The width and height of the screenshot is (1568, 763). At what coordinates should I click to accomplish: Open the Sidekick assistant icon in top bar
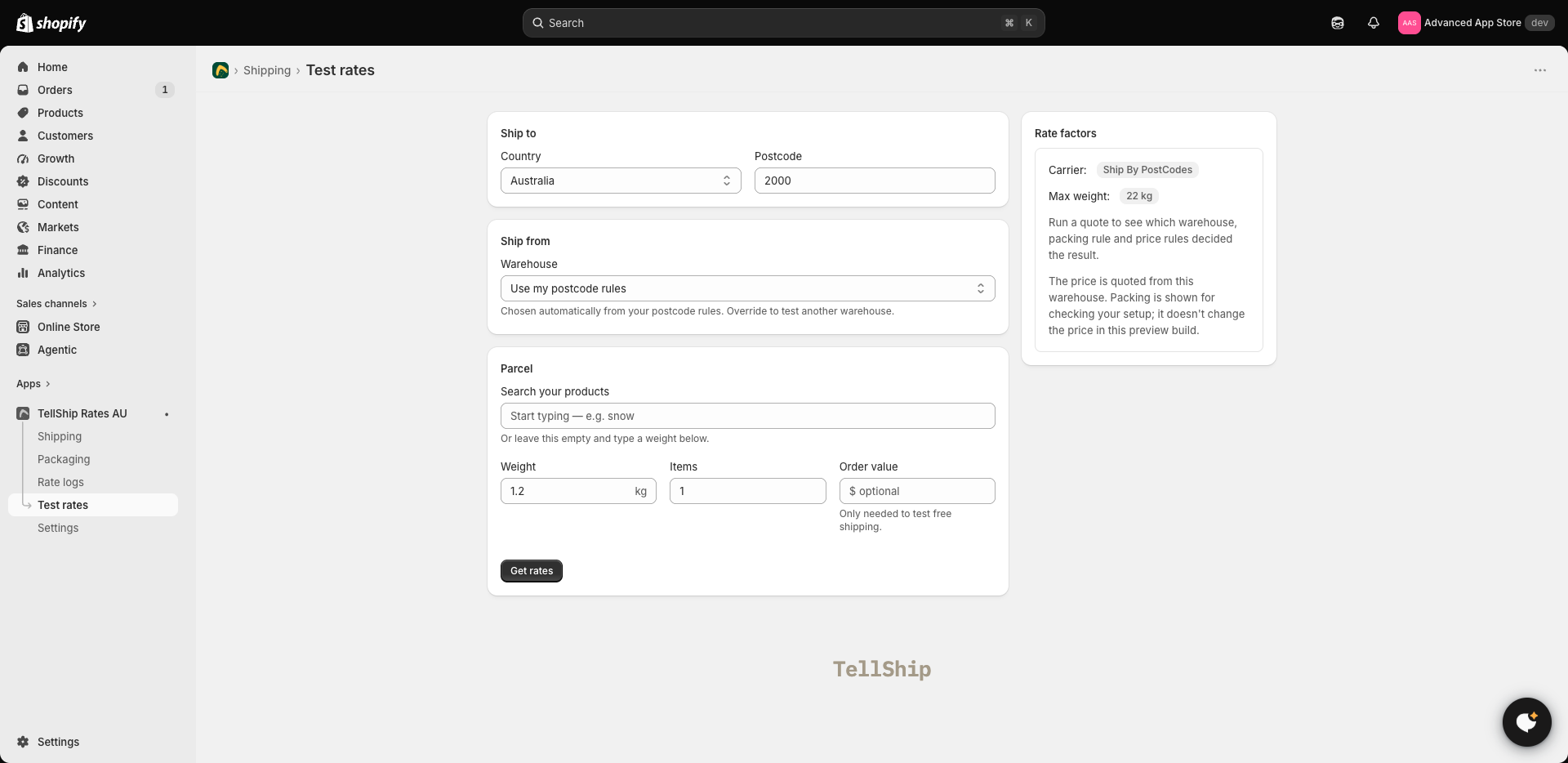tap(1338, 23)
